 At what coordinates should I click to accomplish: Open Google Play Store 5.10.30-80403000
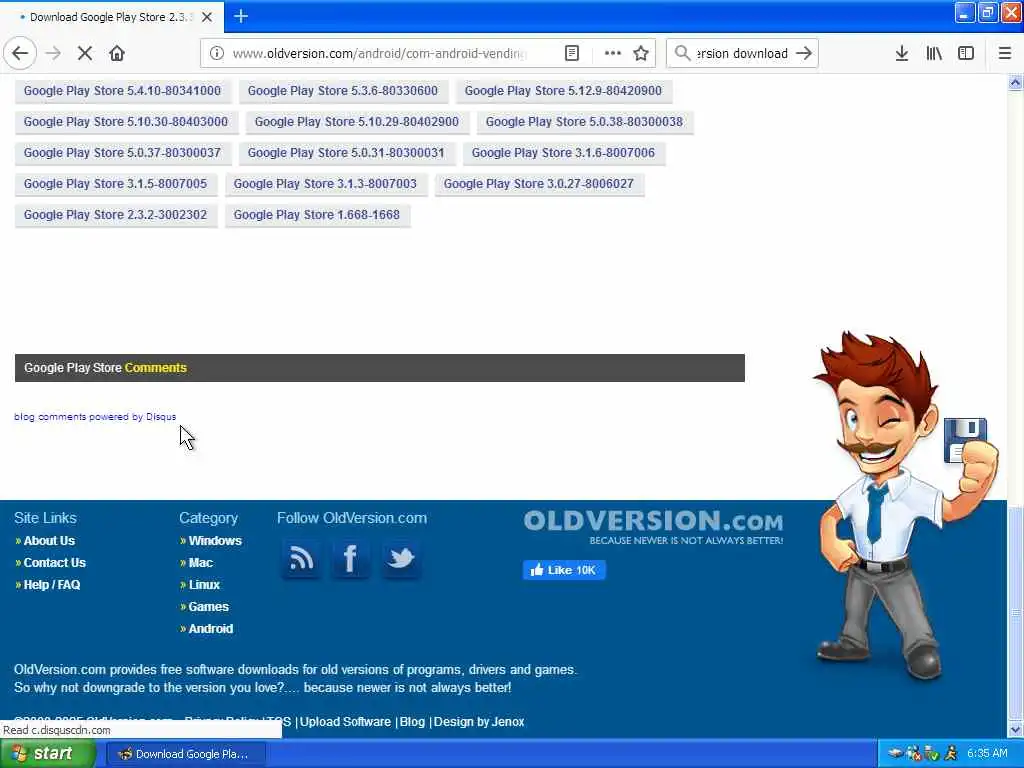(126, 121)
